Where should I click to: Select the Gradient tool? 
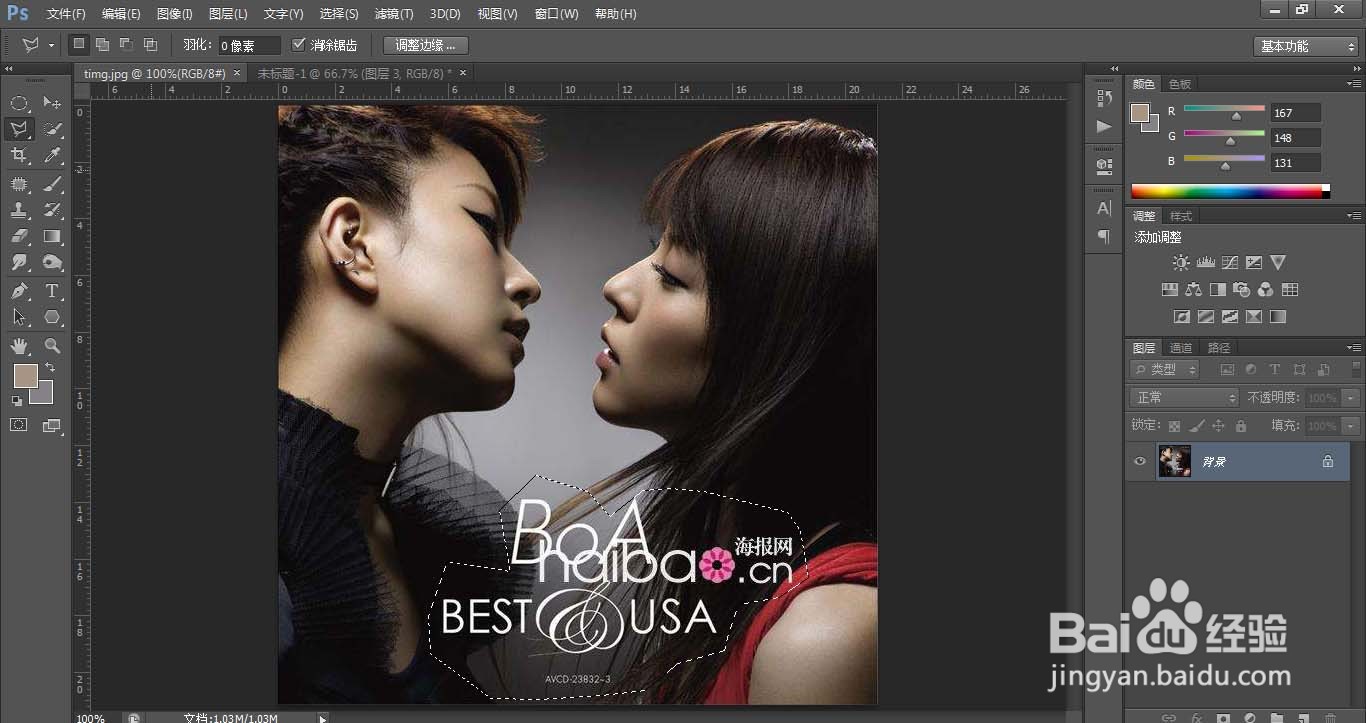pyautogui.click(x=52, y=237)
